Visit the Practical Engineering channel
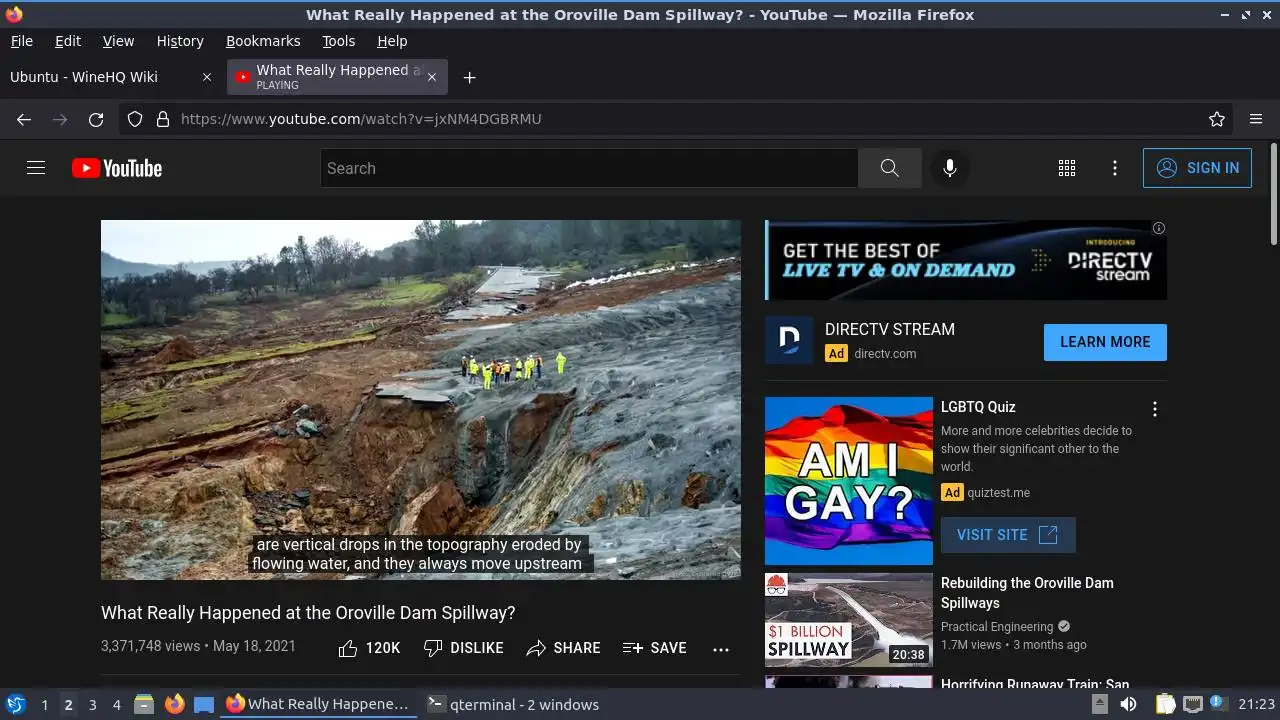This screenshot has height=720, width=1280. point(997,627)
